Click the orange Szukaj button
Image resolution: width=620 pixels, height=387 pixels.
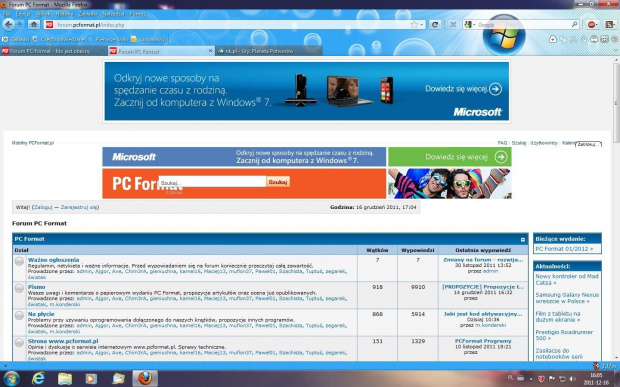tap(278, 182)
